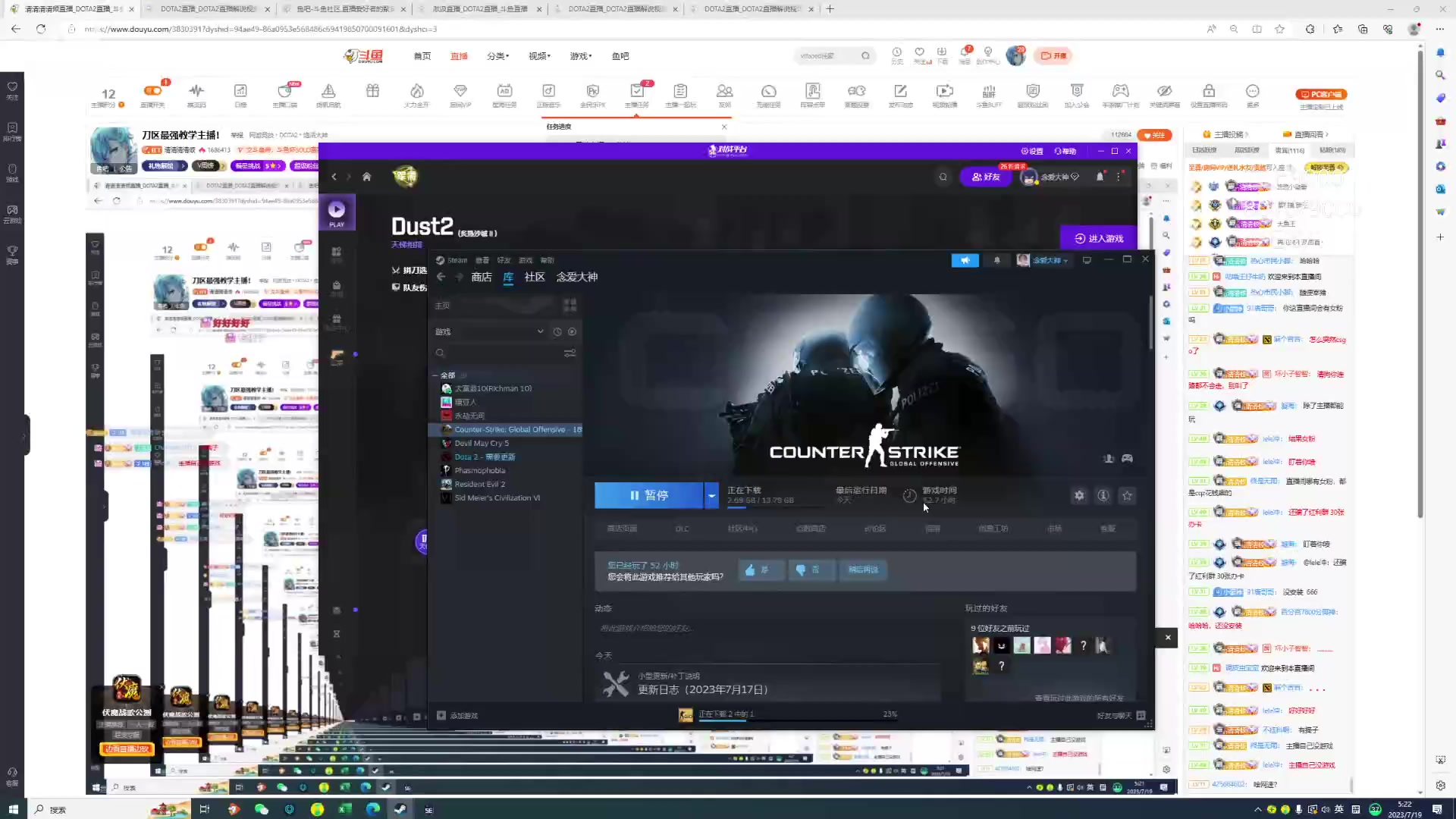Open the Windows Start menu
The height and width of the screenshot is (819, 1456).
coord(13,809)
